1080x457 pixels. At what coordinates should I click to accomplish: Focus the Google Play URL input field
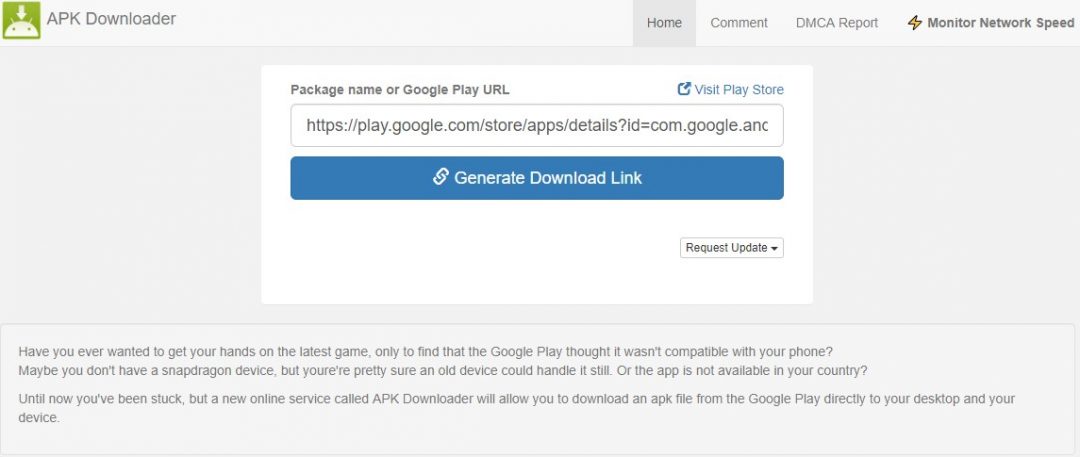pyautogui.click(x=537, y=125)
